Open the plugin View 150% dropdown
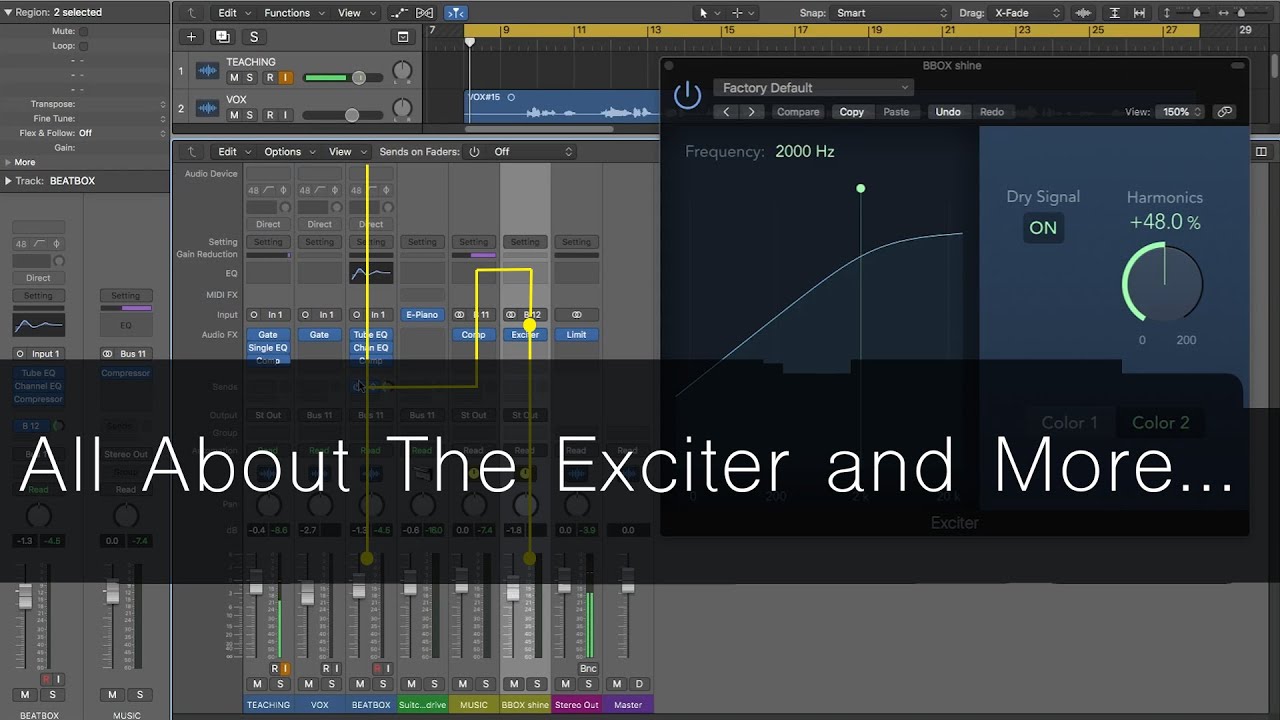Image resolution: width=1280 pixels, height=720 pixels. coord(1181,112)
